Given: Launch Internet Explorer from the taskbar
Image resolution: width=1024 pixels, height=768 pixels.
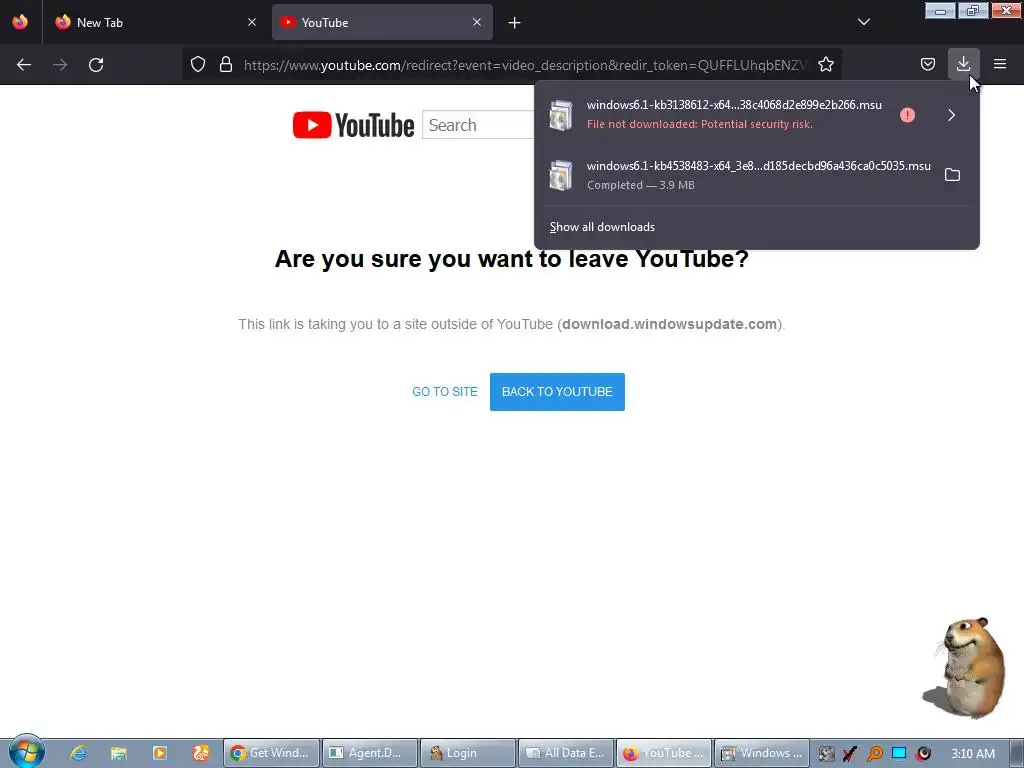Looking at the screenshot, I should 78,753.
